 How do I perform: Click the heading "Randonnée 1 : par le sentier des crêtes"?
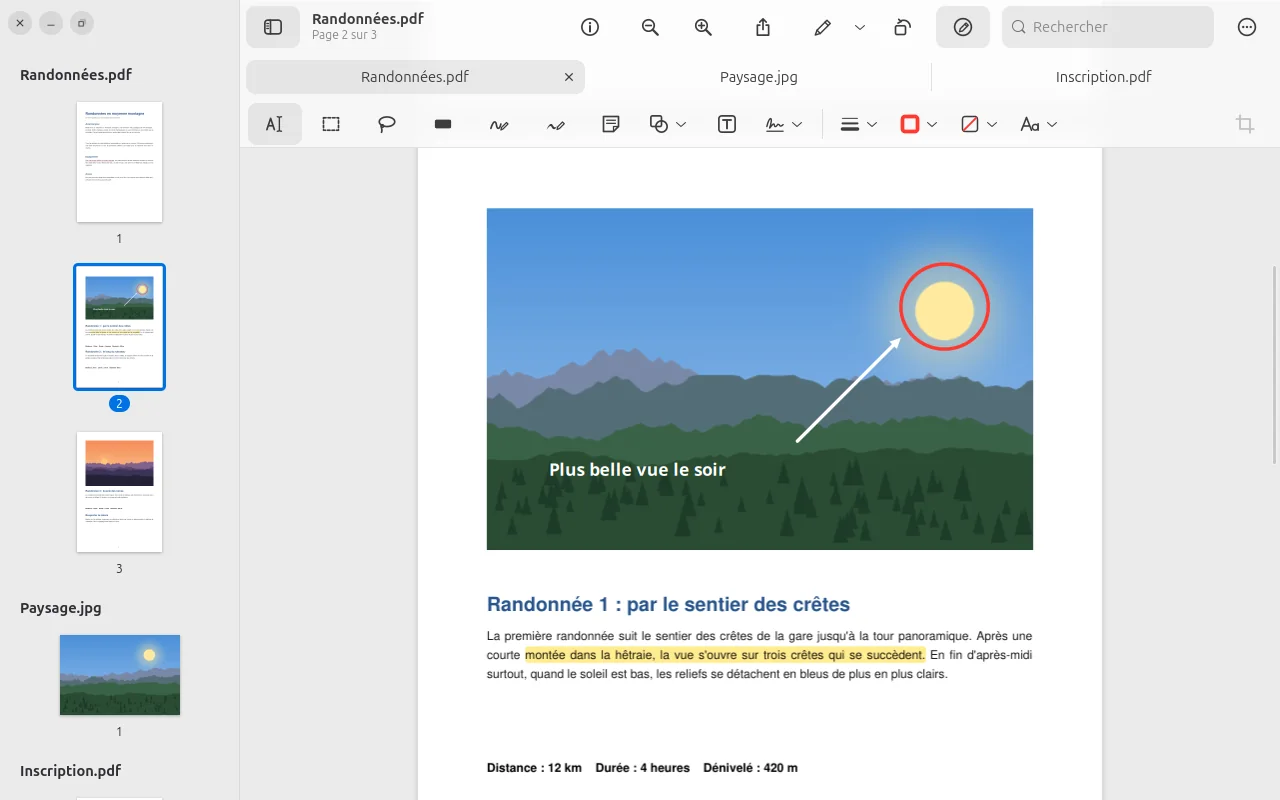668,605
